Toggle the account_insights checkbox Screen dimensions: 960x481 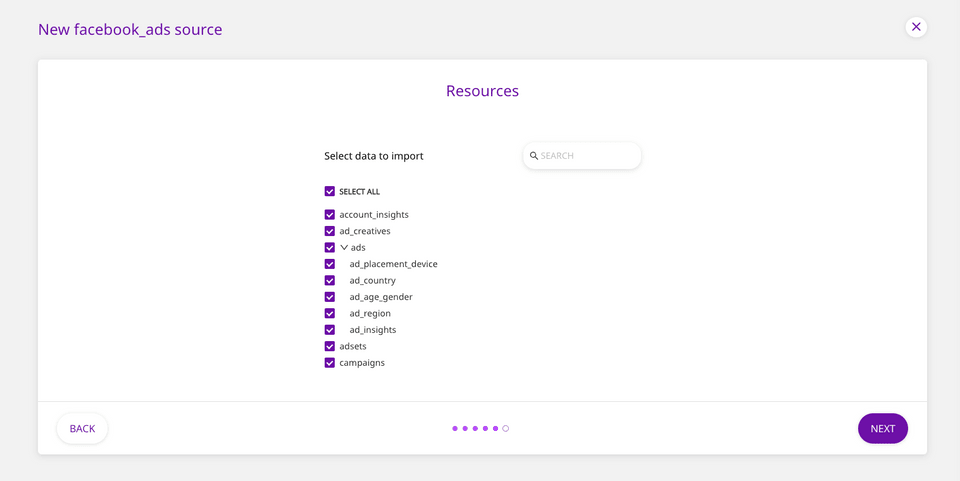pos(330,214)
